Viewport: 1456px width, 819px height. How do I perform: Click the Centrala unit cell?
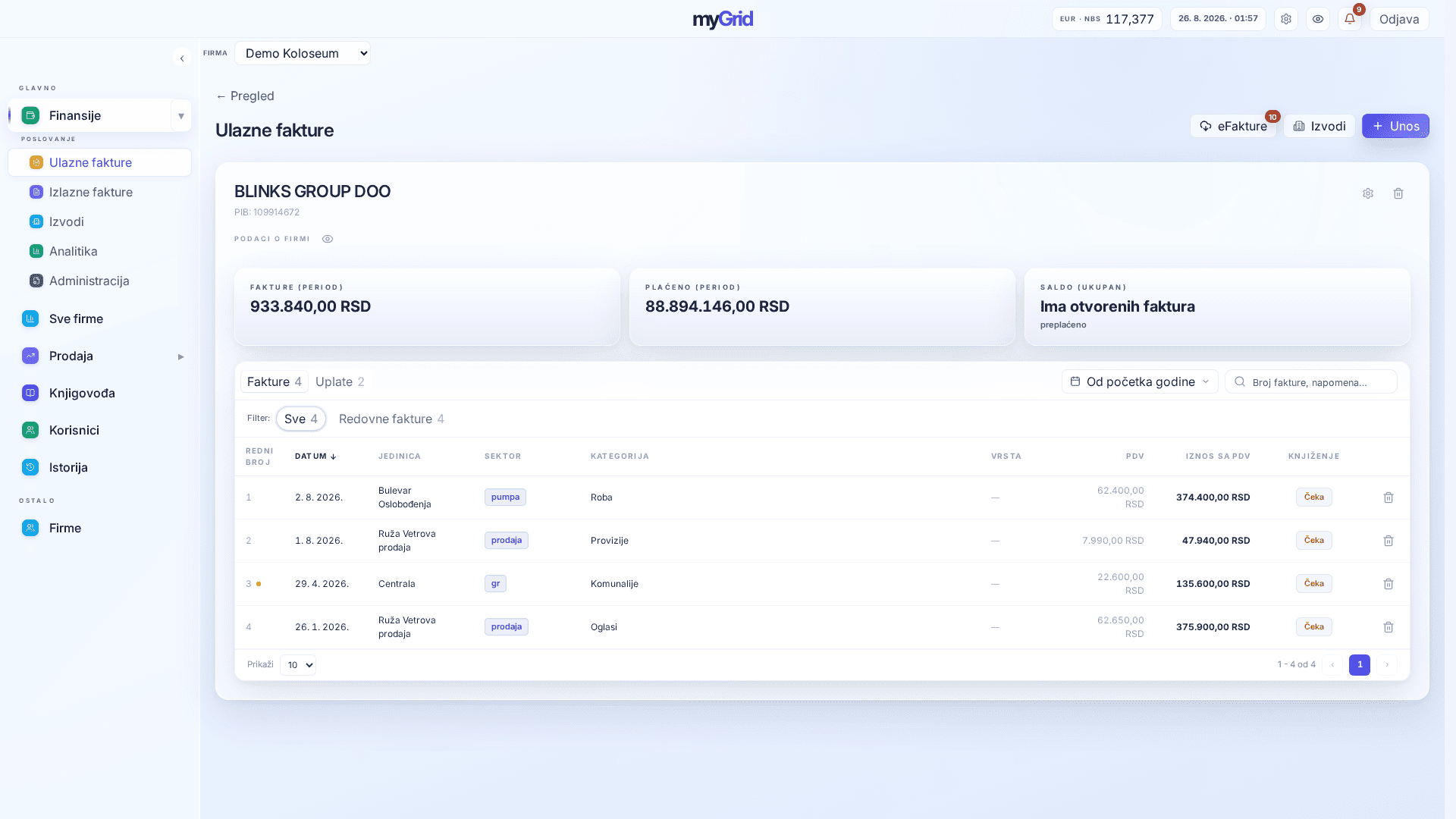tap(397, 584)
